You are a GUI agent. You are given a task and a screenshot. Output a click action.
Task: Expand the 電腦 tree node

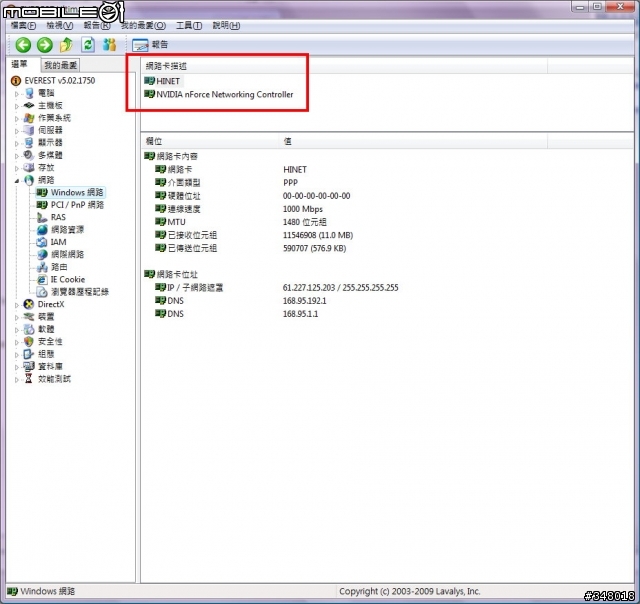click(x=17, y=93)
